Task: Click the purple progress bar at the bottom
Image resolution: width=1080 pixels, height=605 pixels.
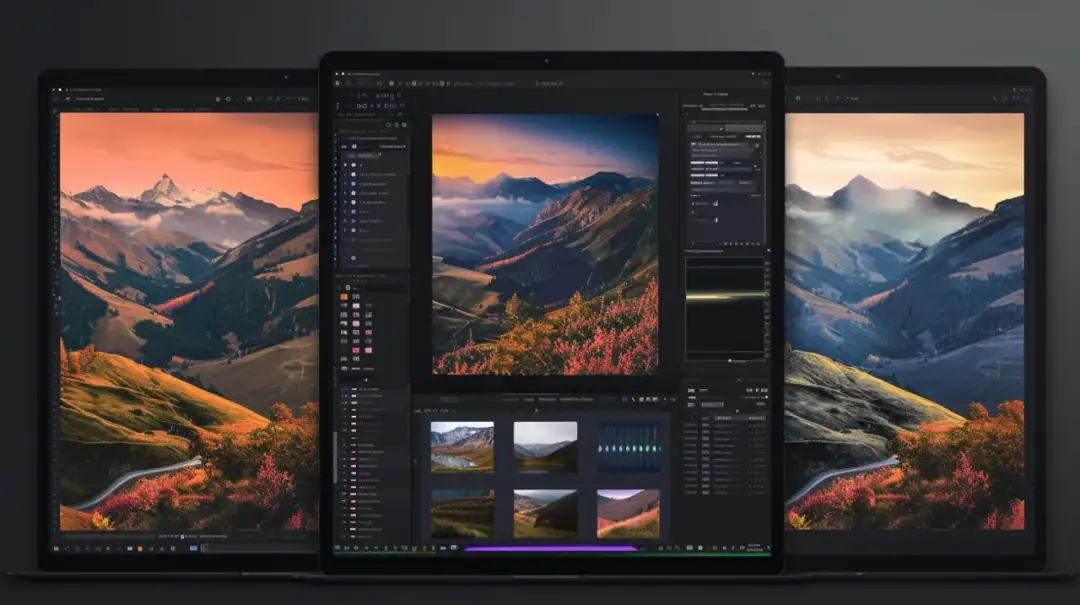Action: [551, 548]
